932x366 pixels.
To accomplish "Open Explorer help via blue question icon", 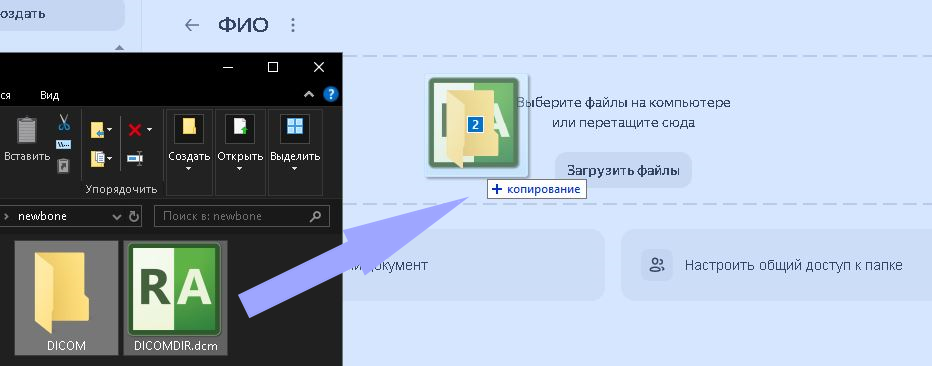I will (x=330, y=94).
